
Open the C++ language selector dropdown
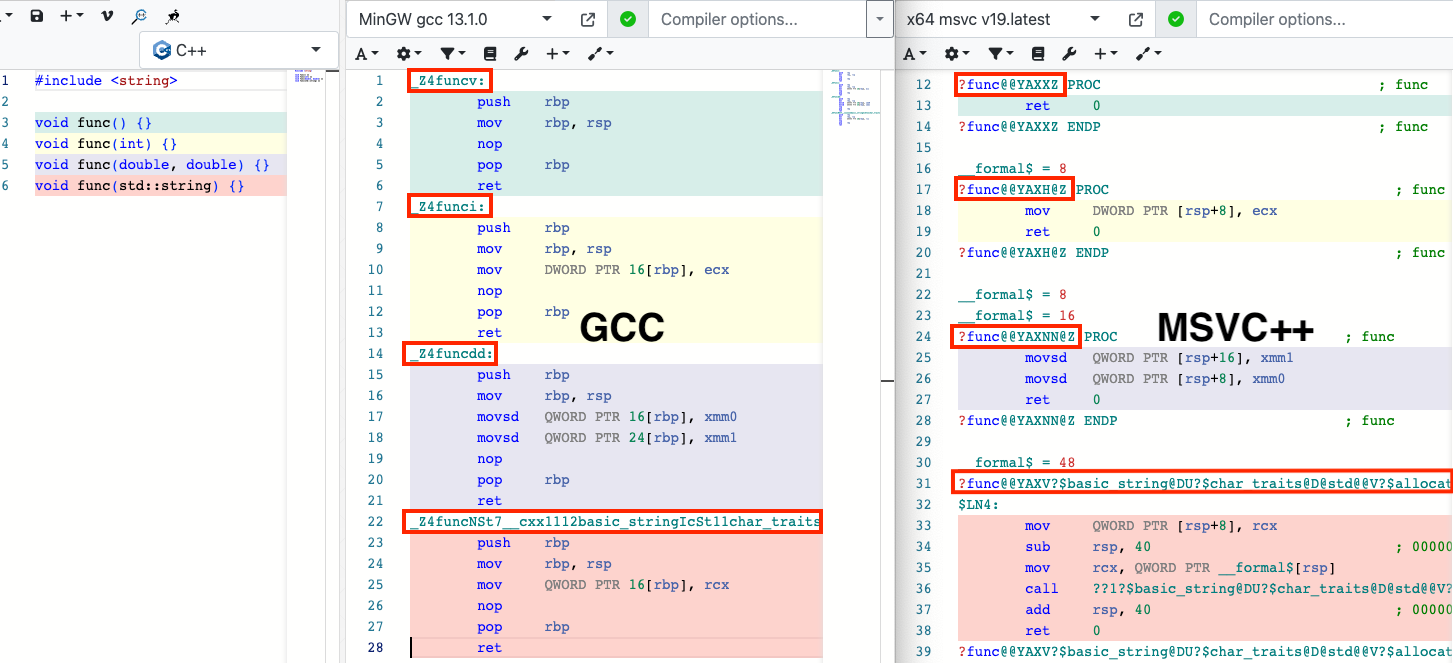coord(238,50)
